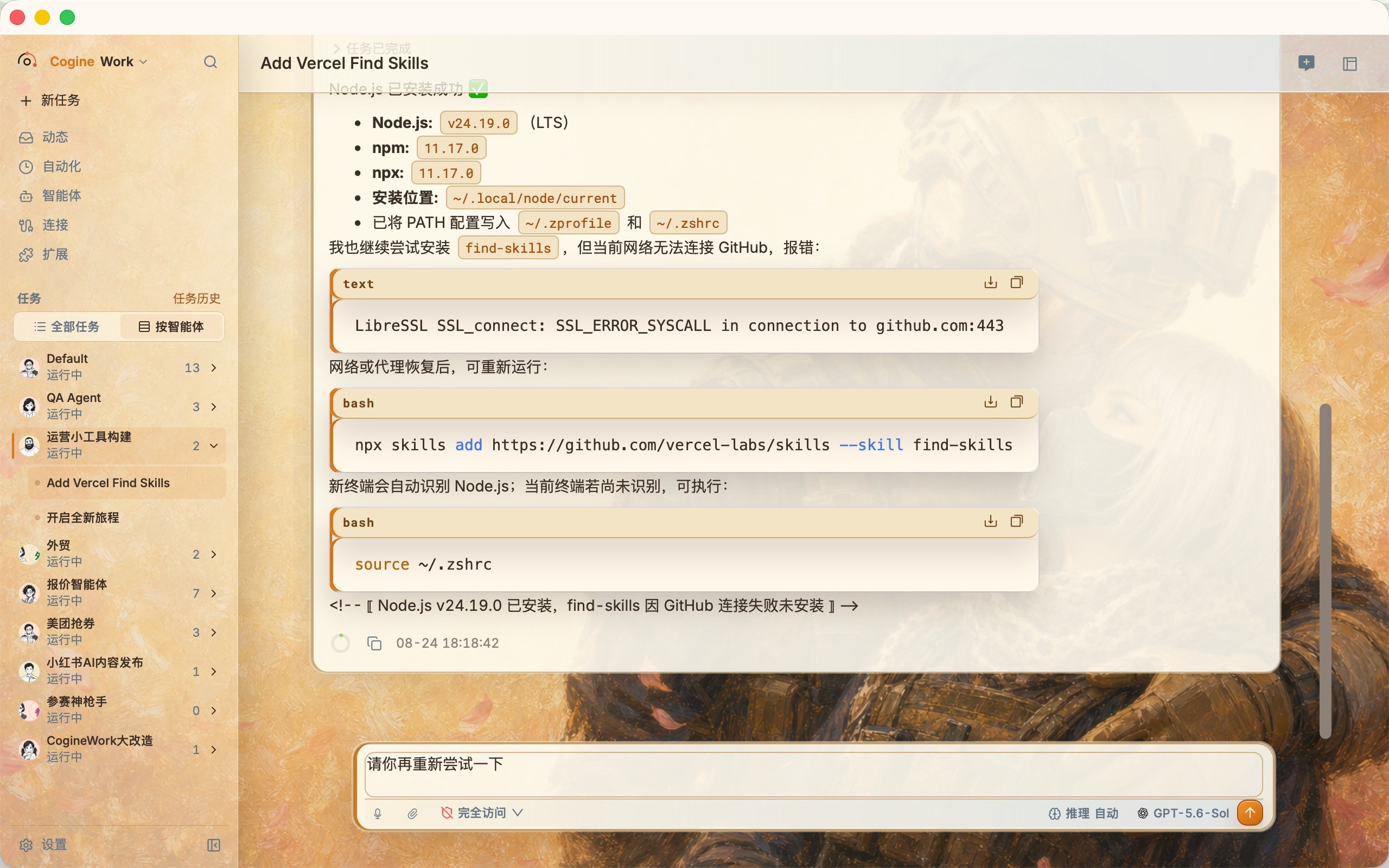Image resolution: width=1389 pixels, height=868 pixels.
Task: Click the search icon in sidebar header
Action: (x=211, y=61)
